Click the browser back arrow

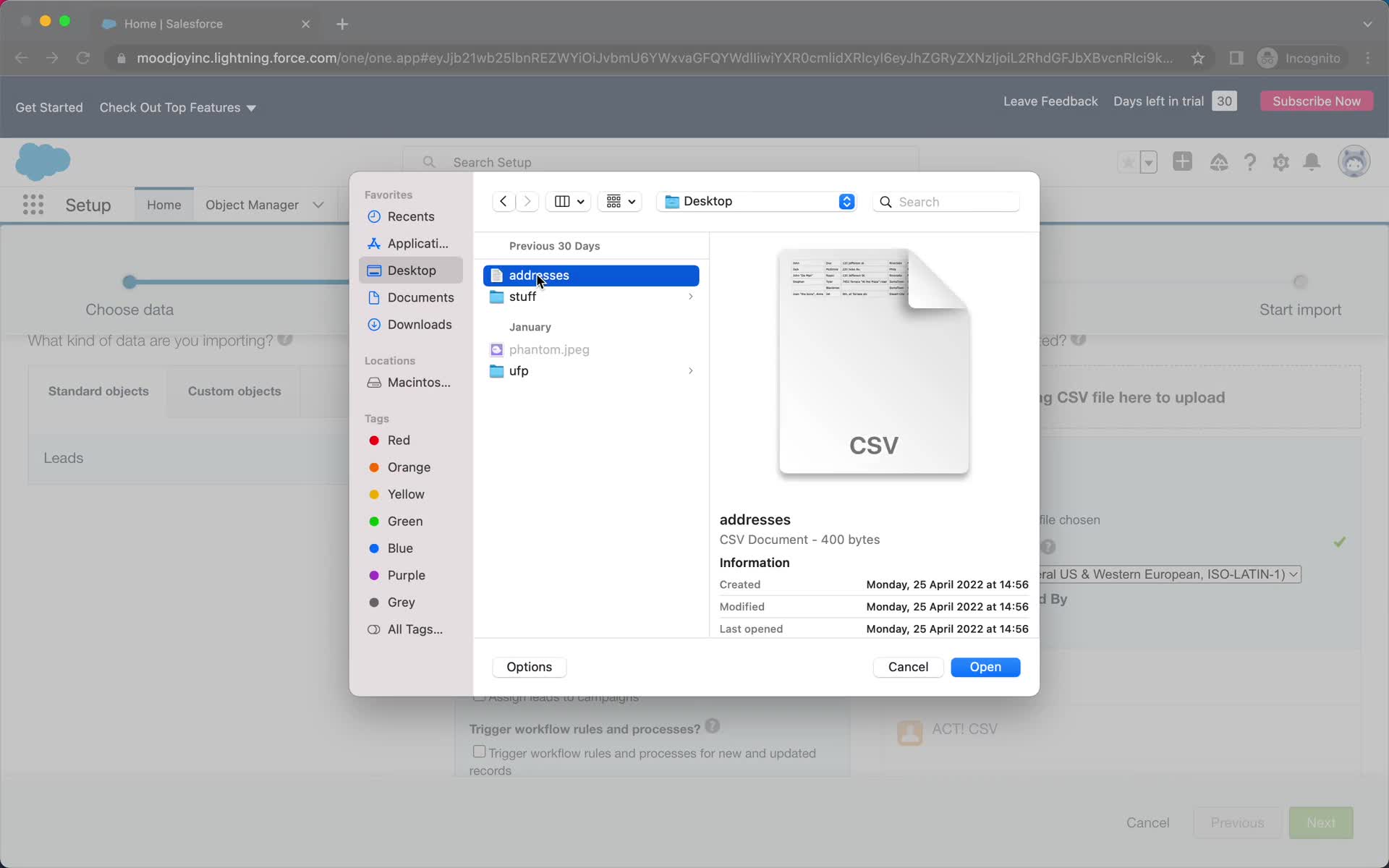click(21, 58)
